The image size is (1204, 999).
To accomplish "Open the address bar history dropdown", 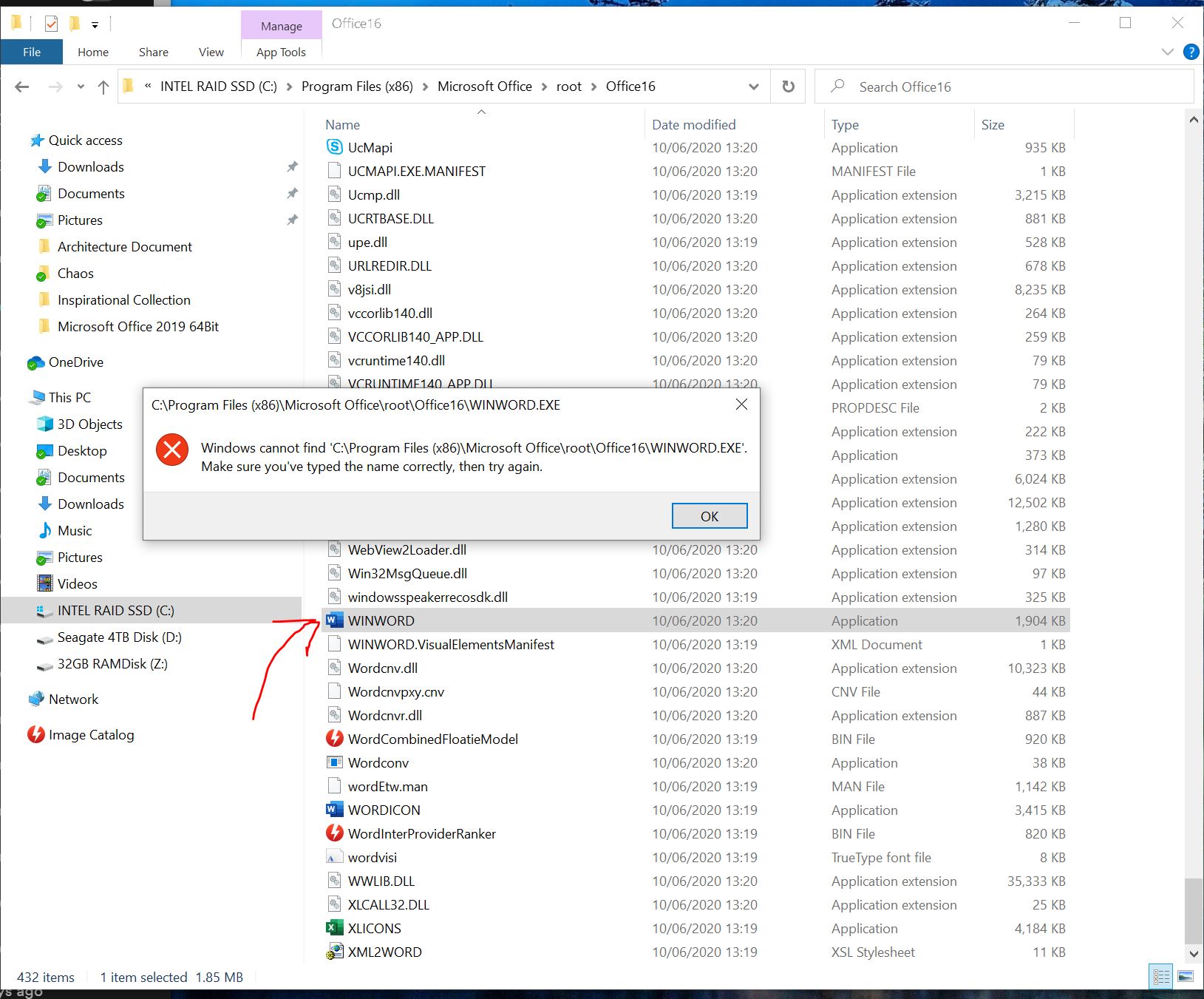I will click(x=753, y=87).
